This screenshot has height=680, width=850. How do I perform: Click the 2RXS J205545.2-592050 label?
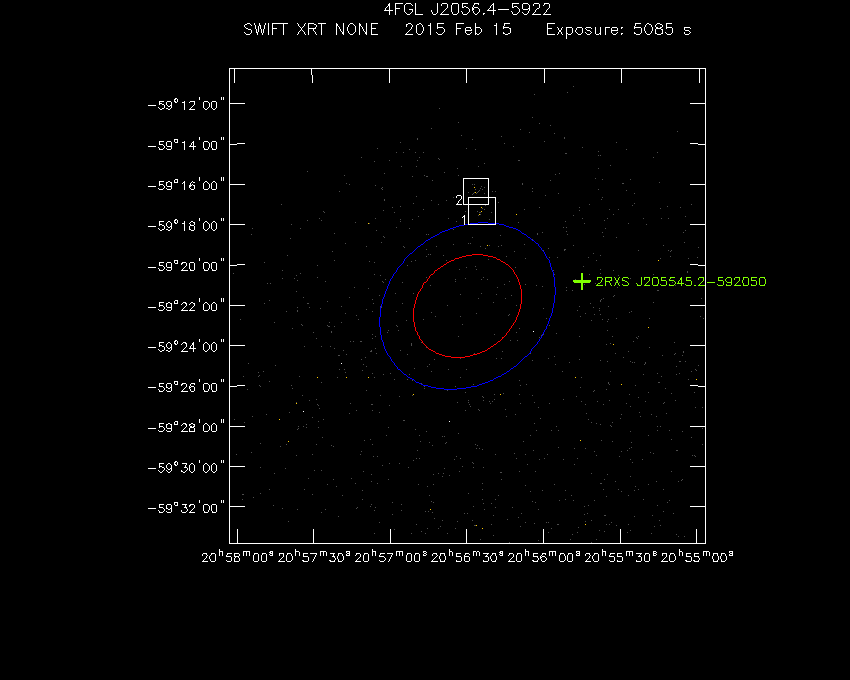pos(681,281)
